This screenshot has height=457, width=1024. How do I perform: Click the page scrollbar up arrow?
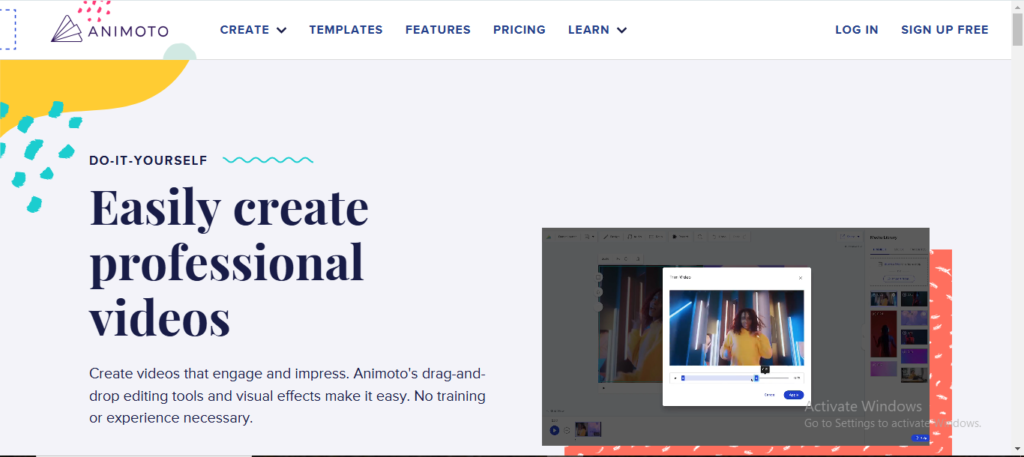coord(1017,6)
